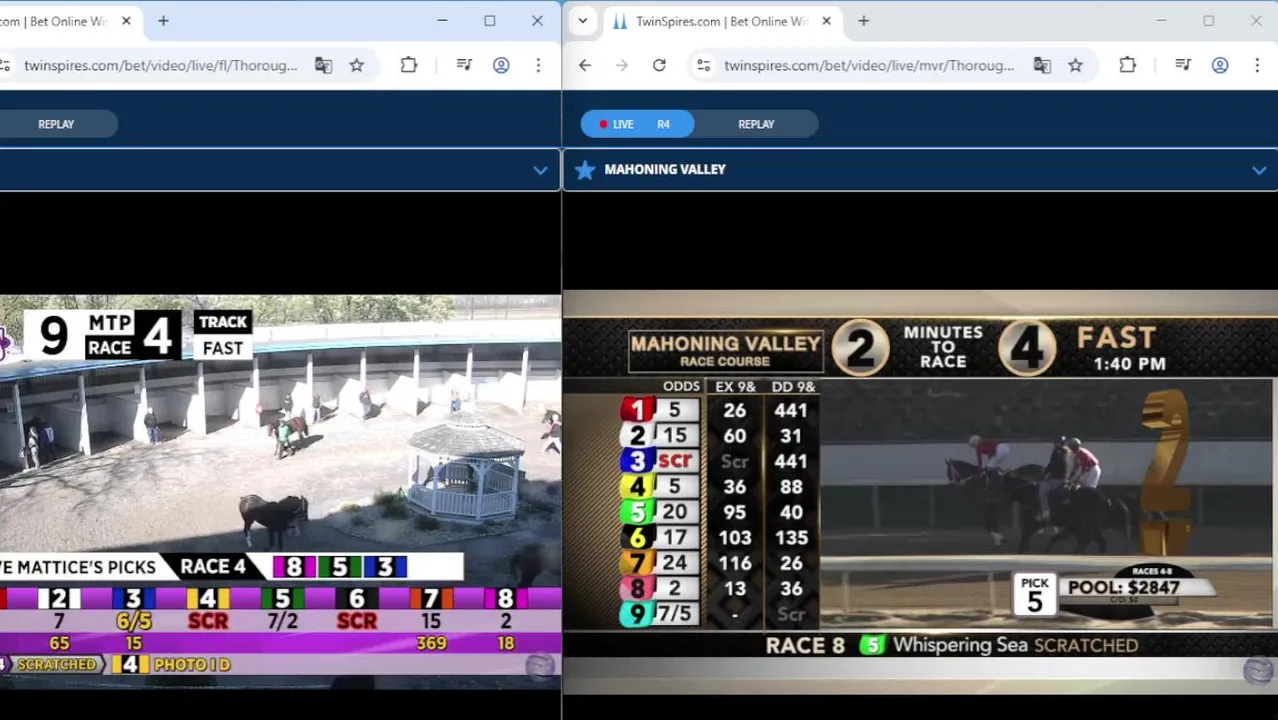Select TwinSpires tab in left window
Viewport: 1278px width, 720px height.
tap(68, 21)
